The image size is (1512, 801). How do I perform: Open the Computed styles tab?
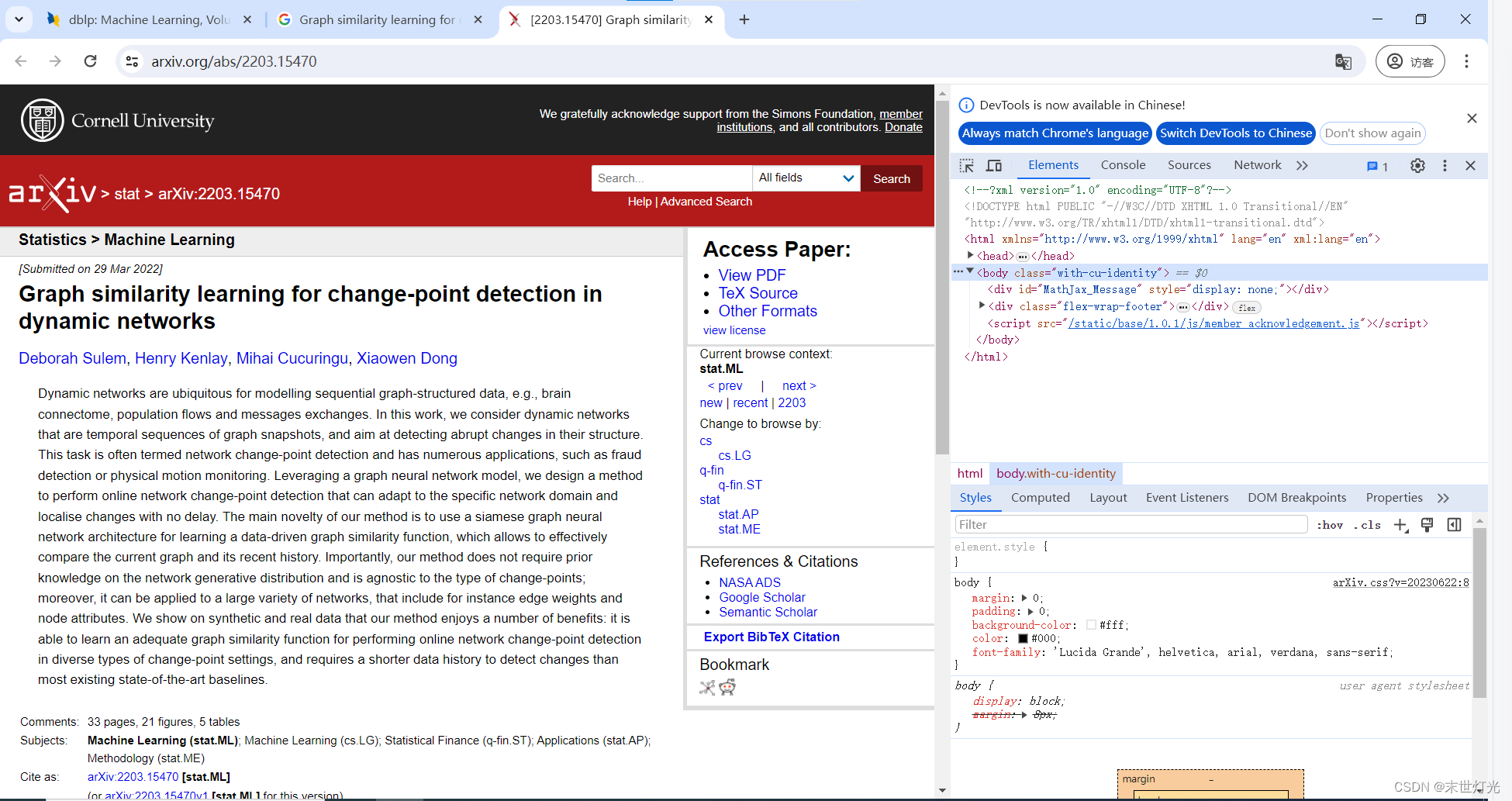1040,498
